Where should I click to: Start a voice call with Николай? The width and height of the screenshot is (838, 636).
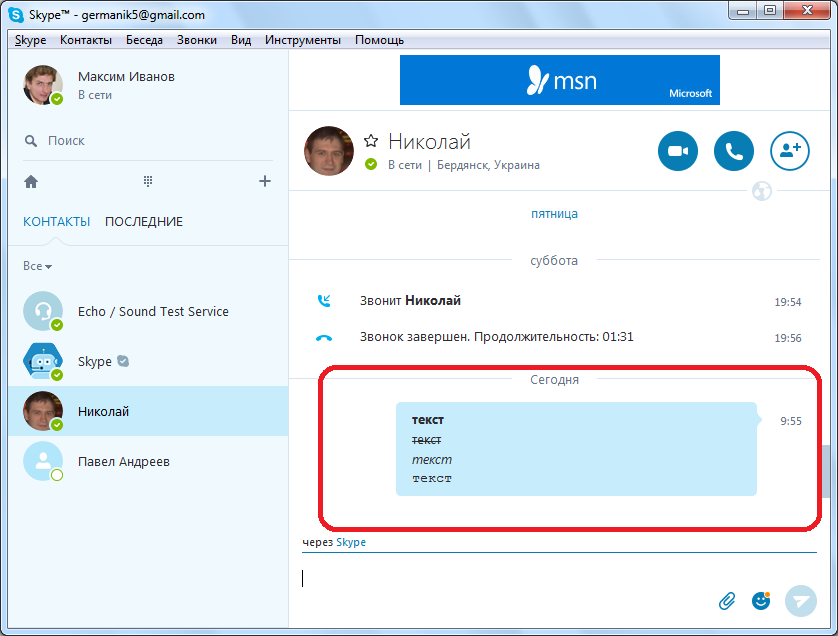click(x=734, y=151)
